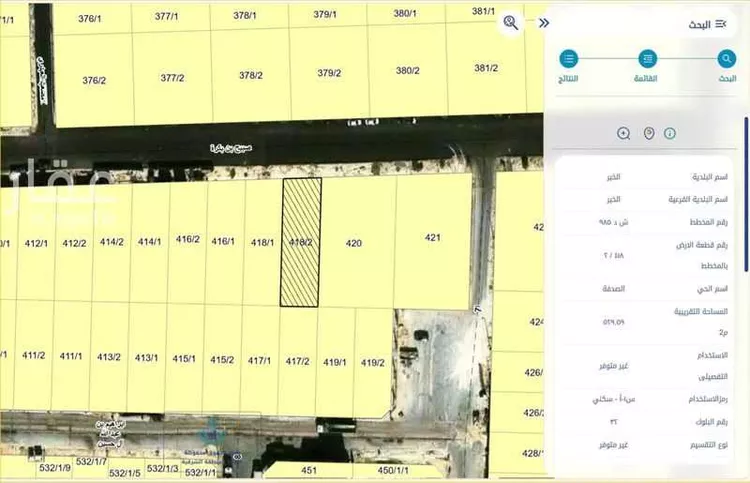Screen dimensions: 750x483
Task: Select parcel 379/2 on the map
Action: click(330, 73)
